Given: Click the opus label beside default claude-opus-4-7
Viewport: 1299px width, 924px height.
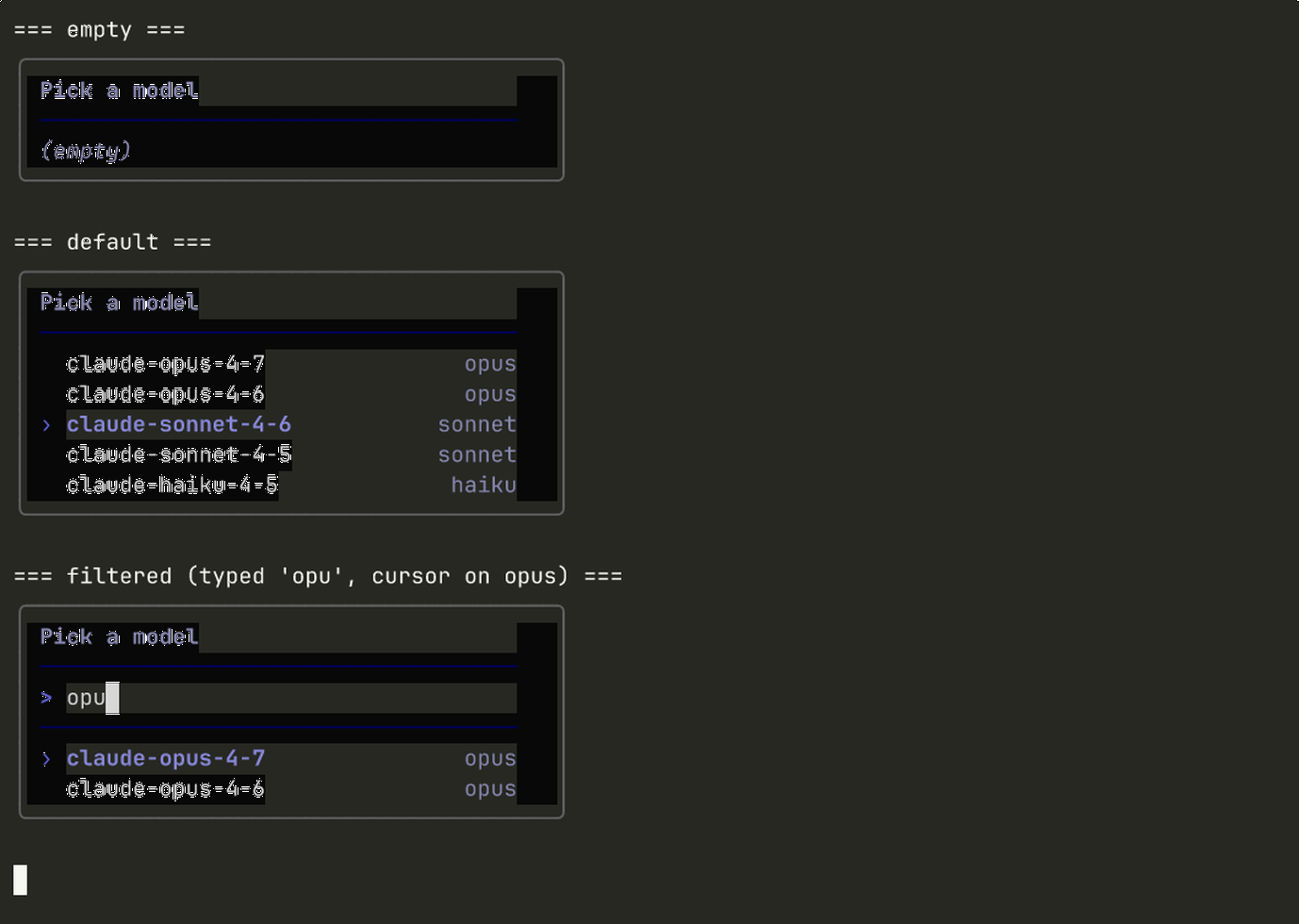Looking at the screenshot, I should [x=490, y=364].
